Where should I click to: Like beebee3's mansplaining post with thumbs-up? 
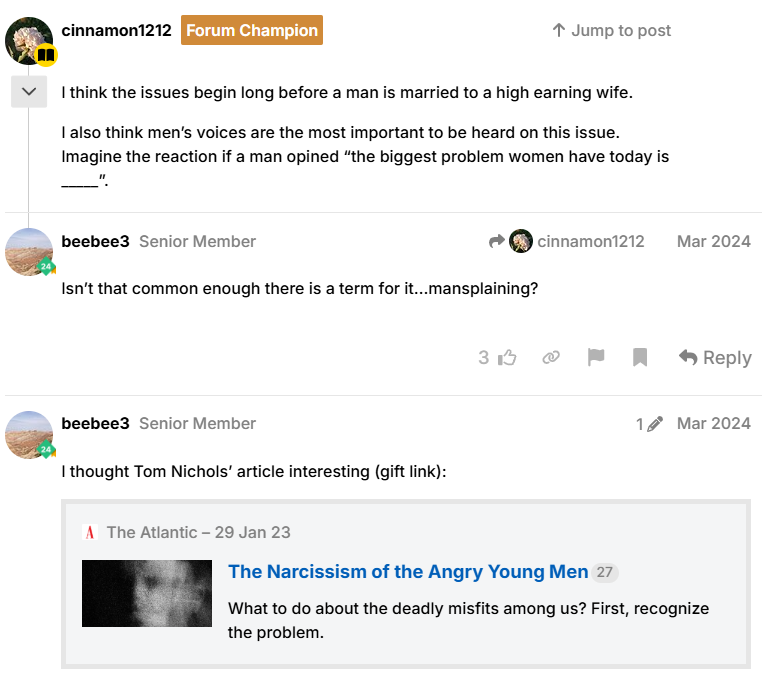click(x=498, y=358)
